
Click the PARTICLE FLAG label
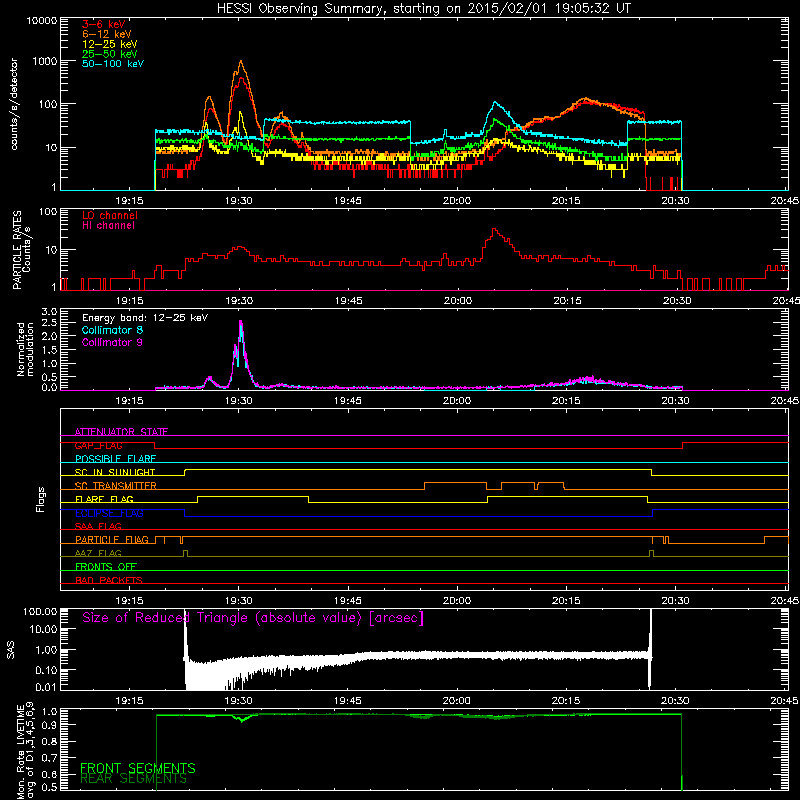pos(112,540)
